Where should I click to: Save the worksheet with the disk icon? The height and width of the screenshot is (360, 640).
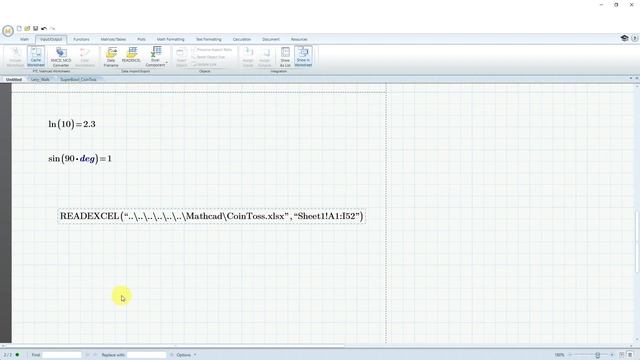[36, 29]
